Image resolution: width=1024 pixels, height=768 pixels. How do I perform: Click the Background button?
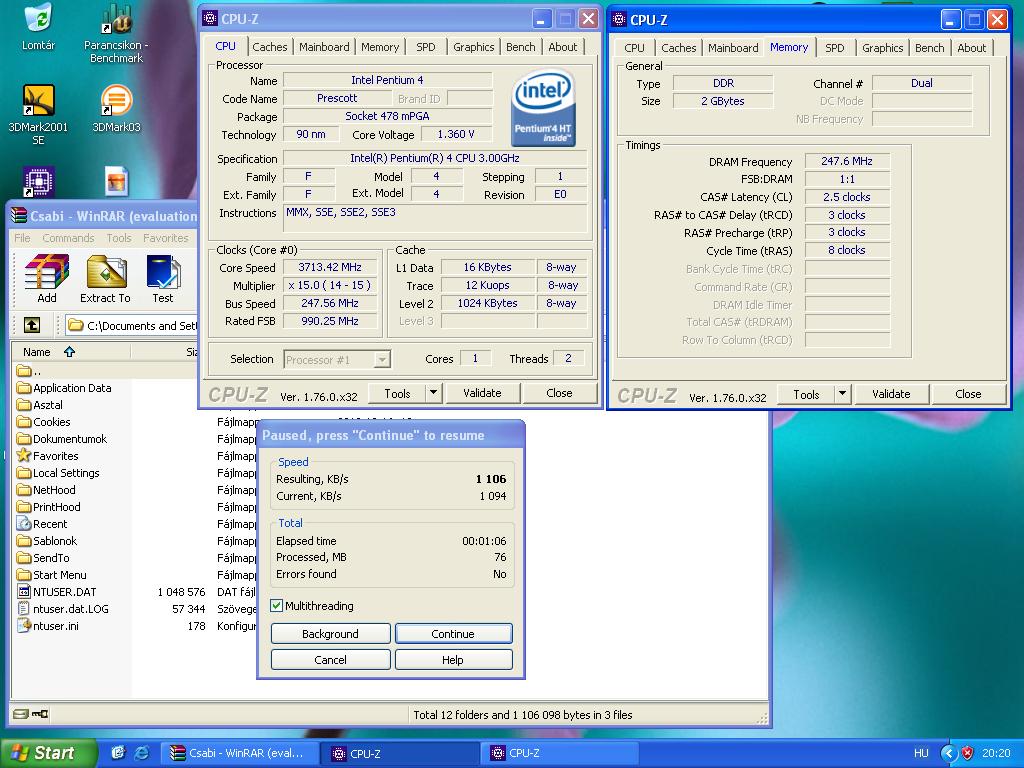click(x=330, y=633)
